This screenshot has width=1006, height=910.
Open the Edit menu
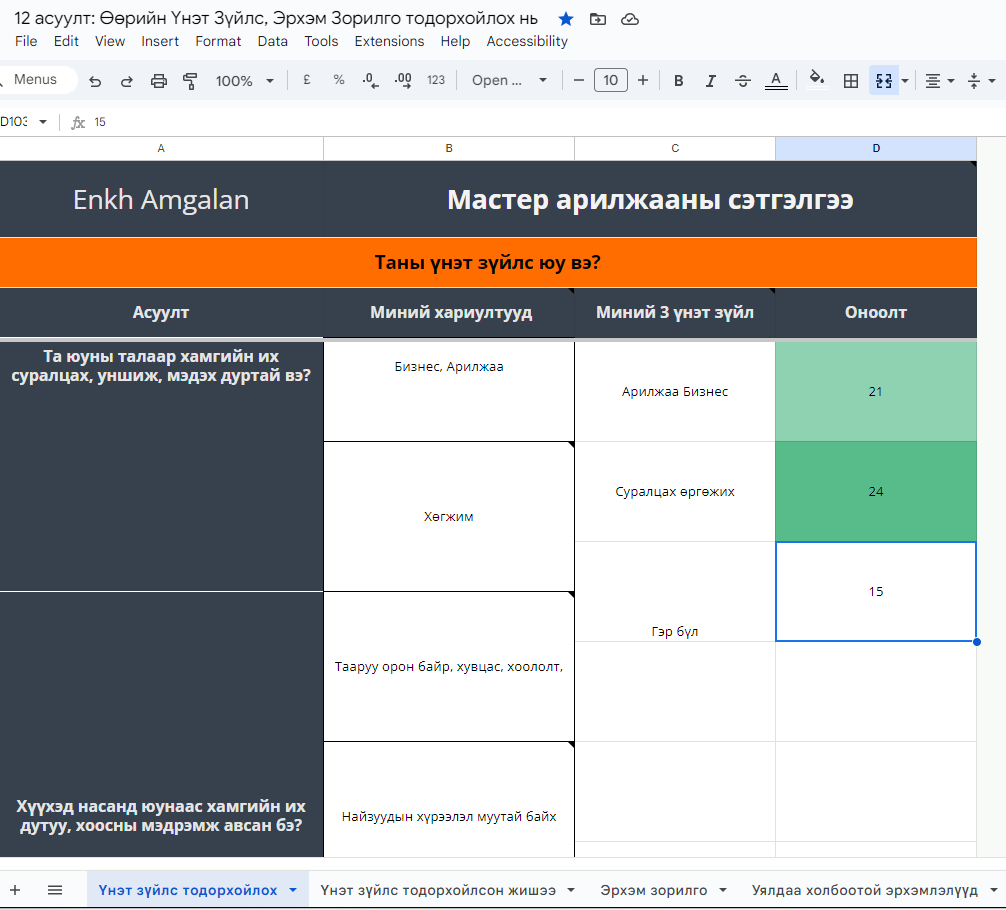66,41
